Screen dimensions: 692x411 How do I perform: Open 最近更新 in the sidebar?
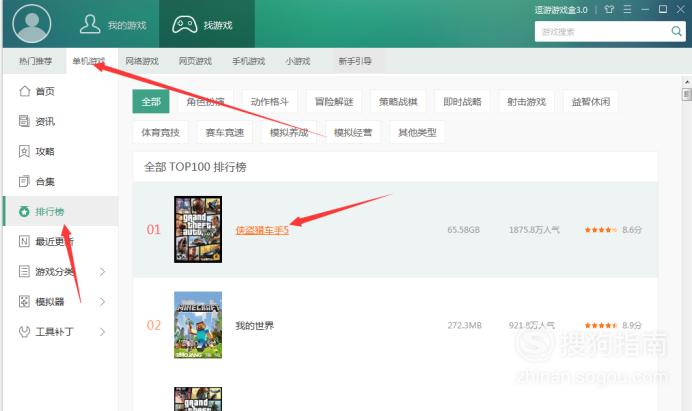(60, 241)
